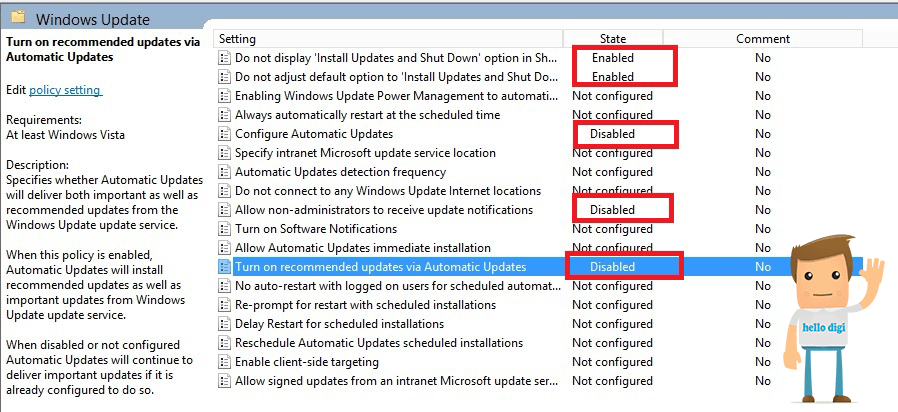Click the Windows Update folder icon
This screenshot has width=898, height=412.
[18, 17]
